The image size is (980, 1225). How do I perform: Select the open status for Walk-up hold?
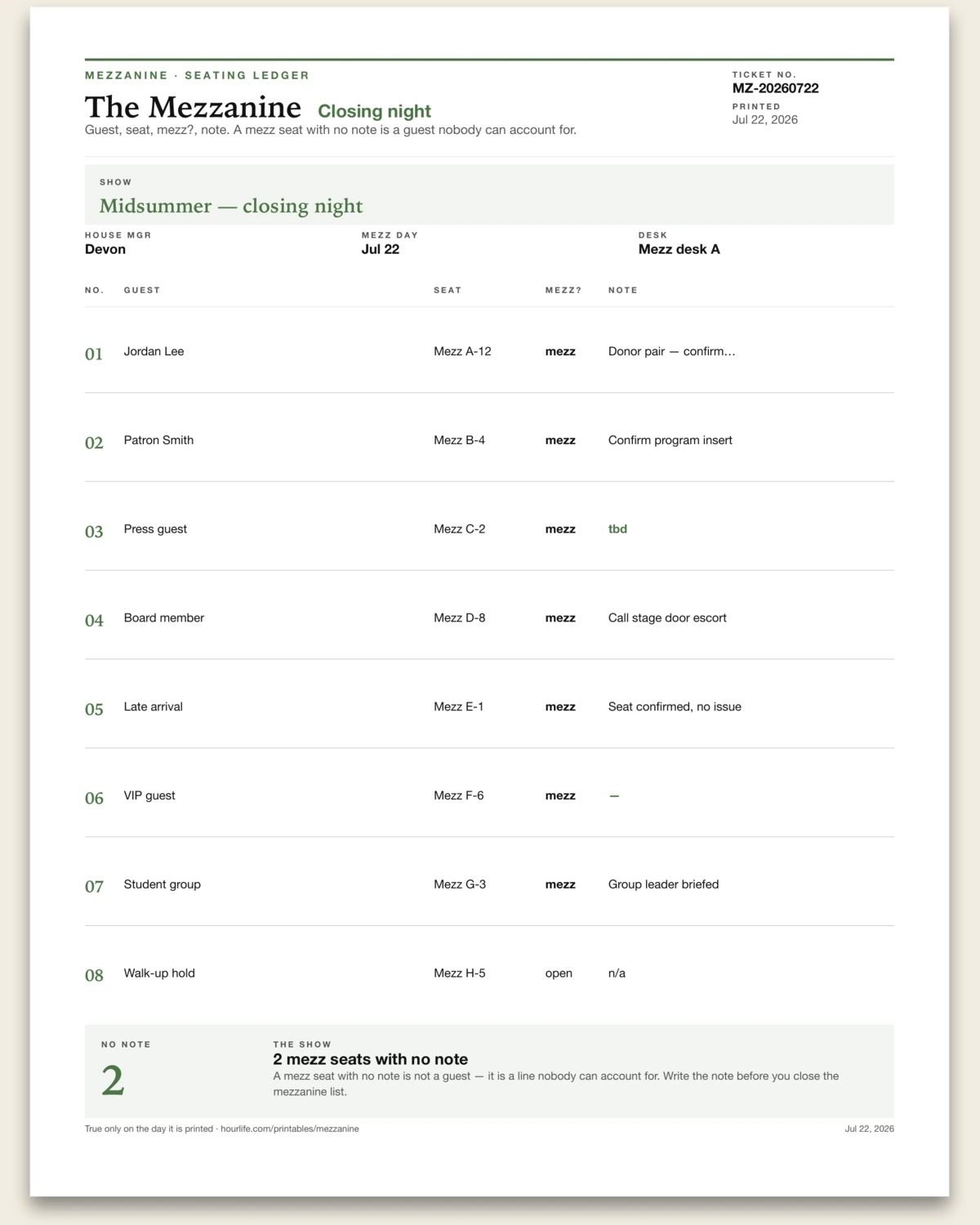[x=559, y=973]
